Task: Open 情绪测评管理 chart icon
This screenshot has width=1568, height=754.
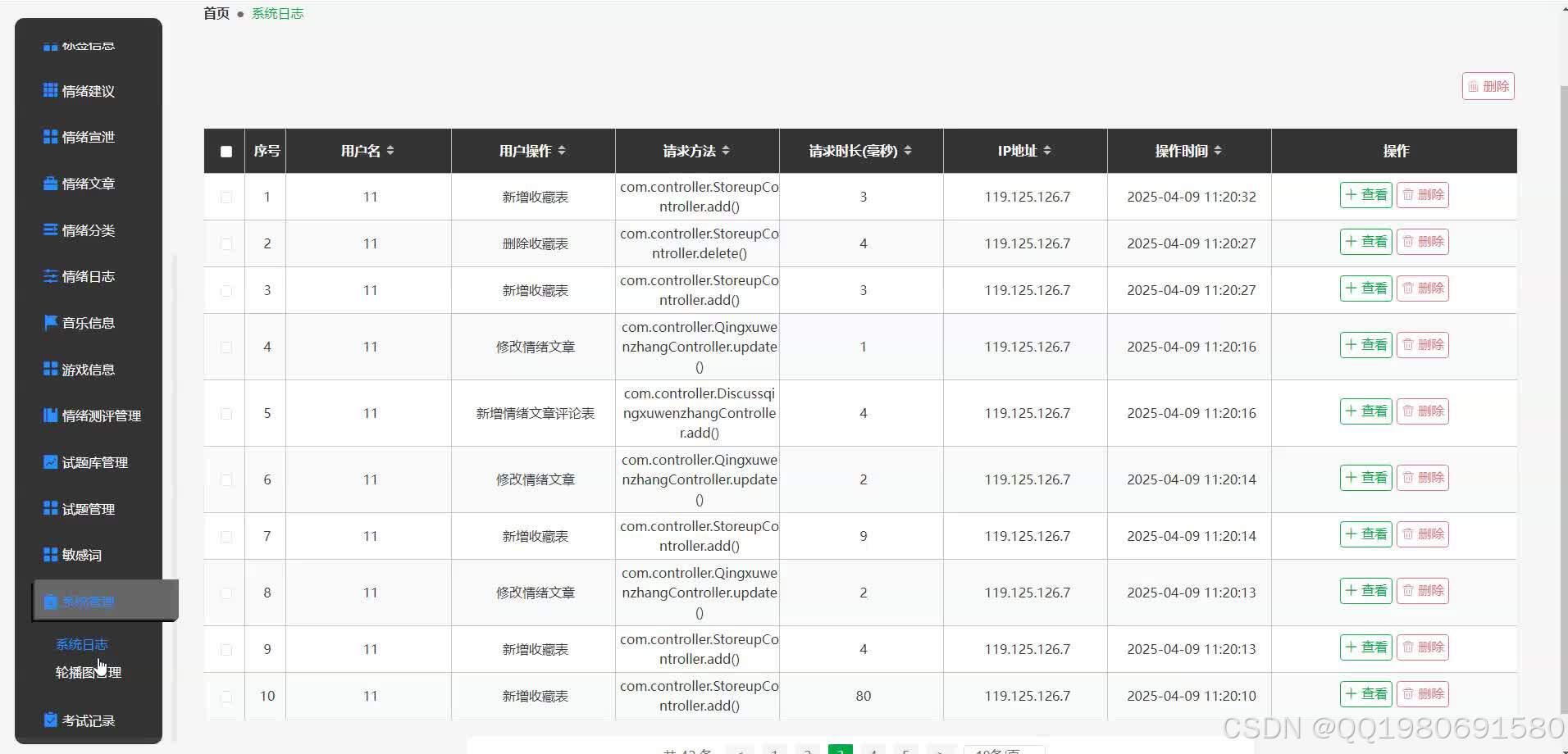Action: point(49,416)
